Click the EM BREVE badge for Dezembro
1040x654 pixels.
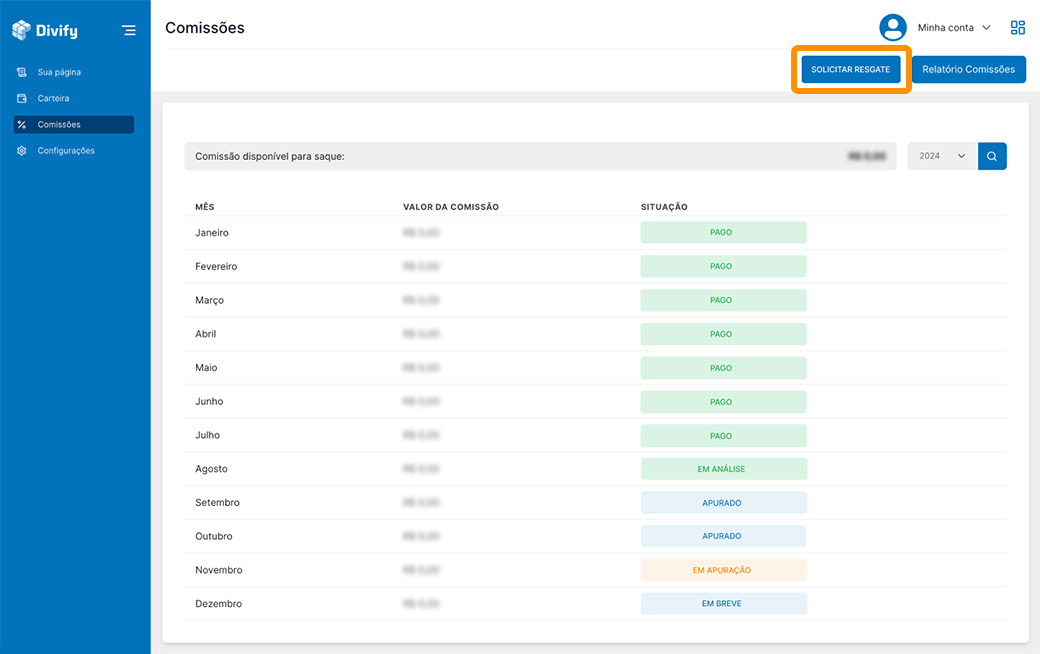(722, 604)
